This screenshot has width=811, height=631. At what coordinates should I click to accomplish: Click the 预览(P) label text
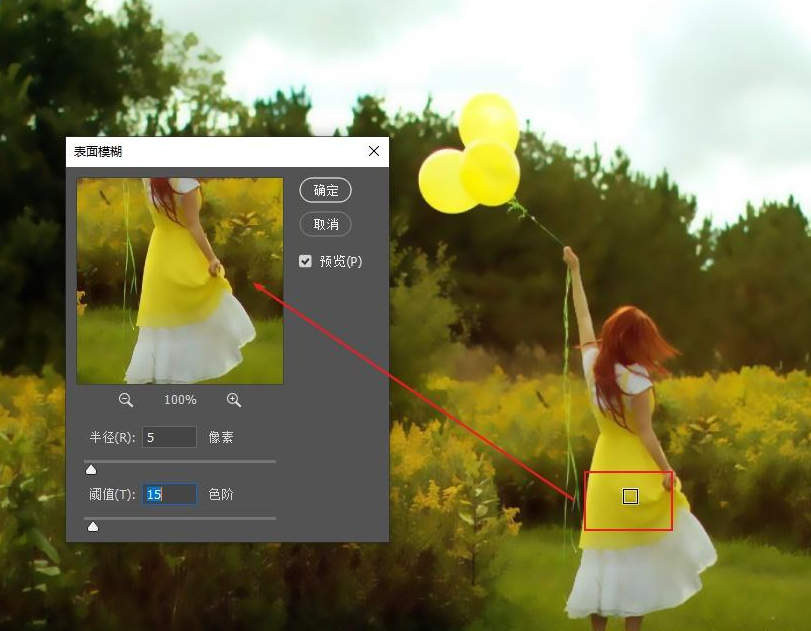pos(340,261)
